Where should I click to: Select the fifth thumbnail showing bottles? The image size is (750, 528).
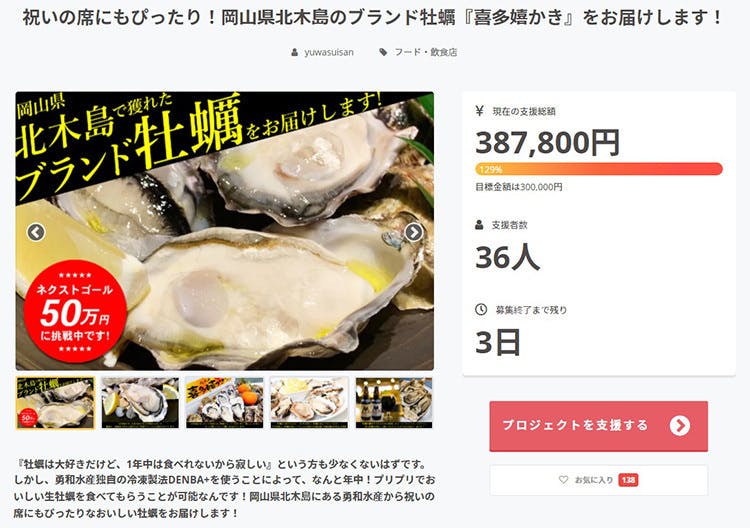394,403
